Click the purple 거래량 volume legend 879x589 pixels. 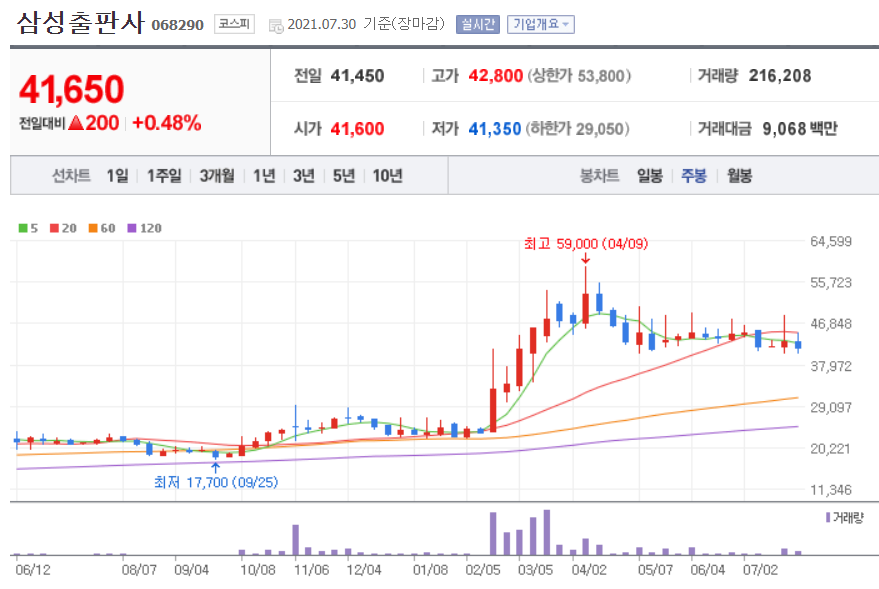[844, 517]
